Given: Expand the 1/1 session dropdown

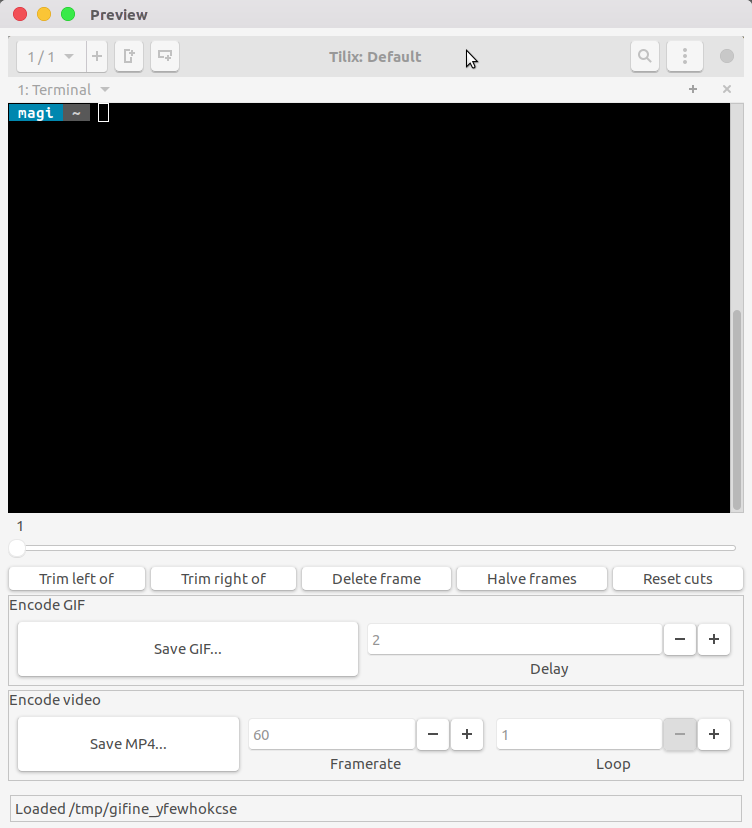Looking at the screenshot, I should click(50, 56).
